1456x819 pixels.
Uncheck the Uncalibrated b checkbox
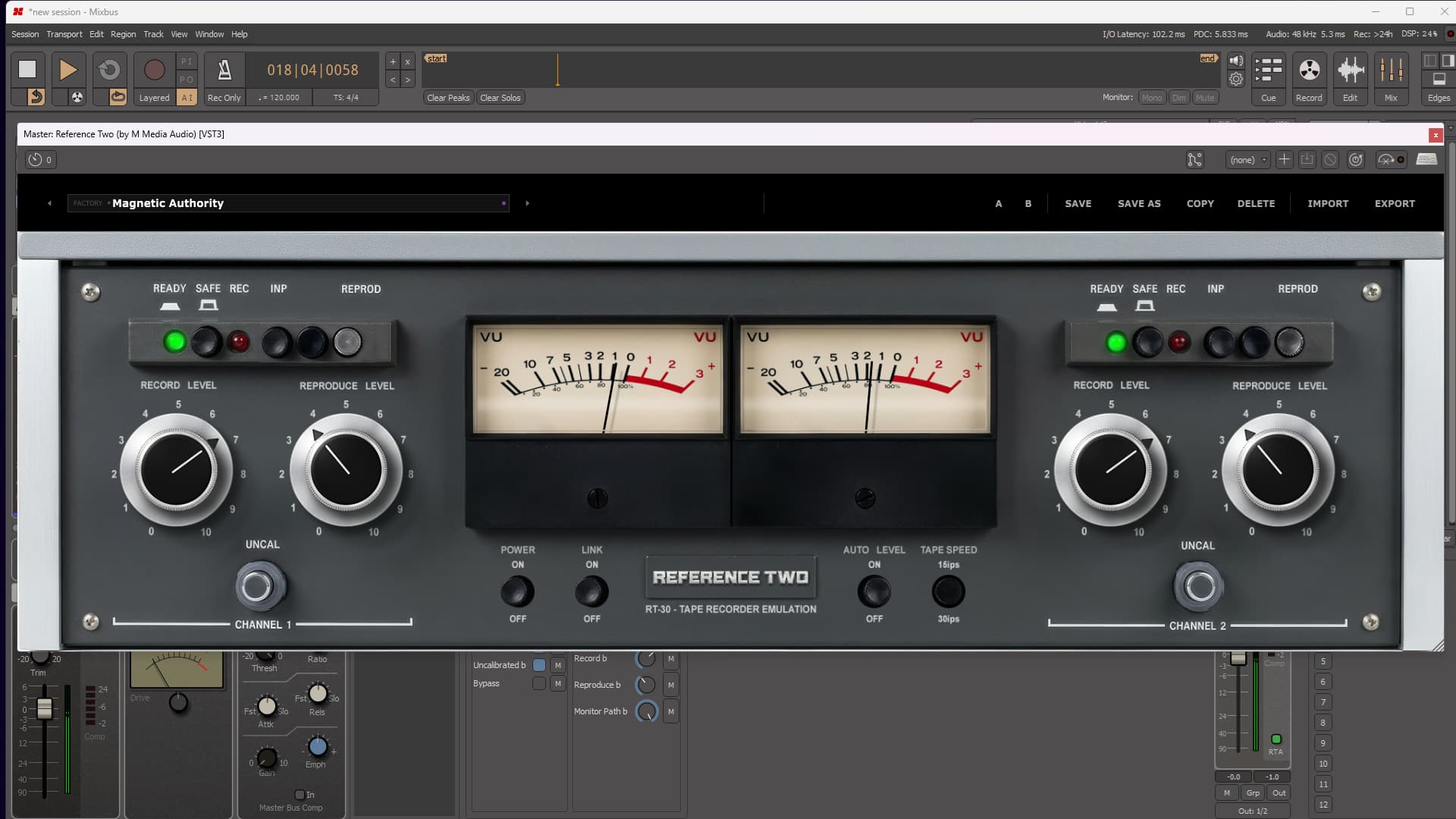click(x=539, y=665)
